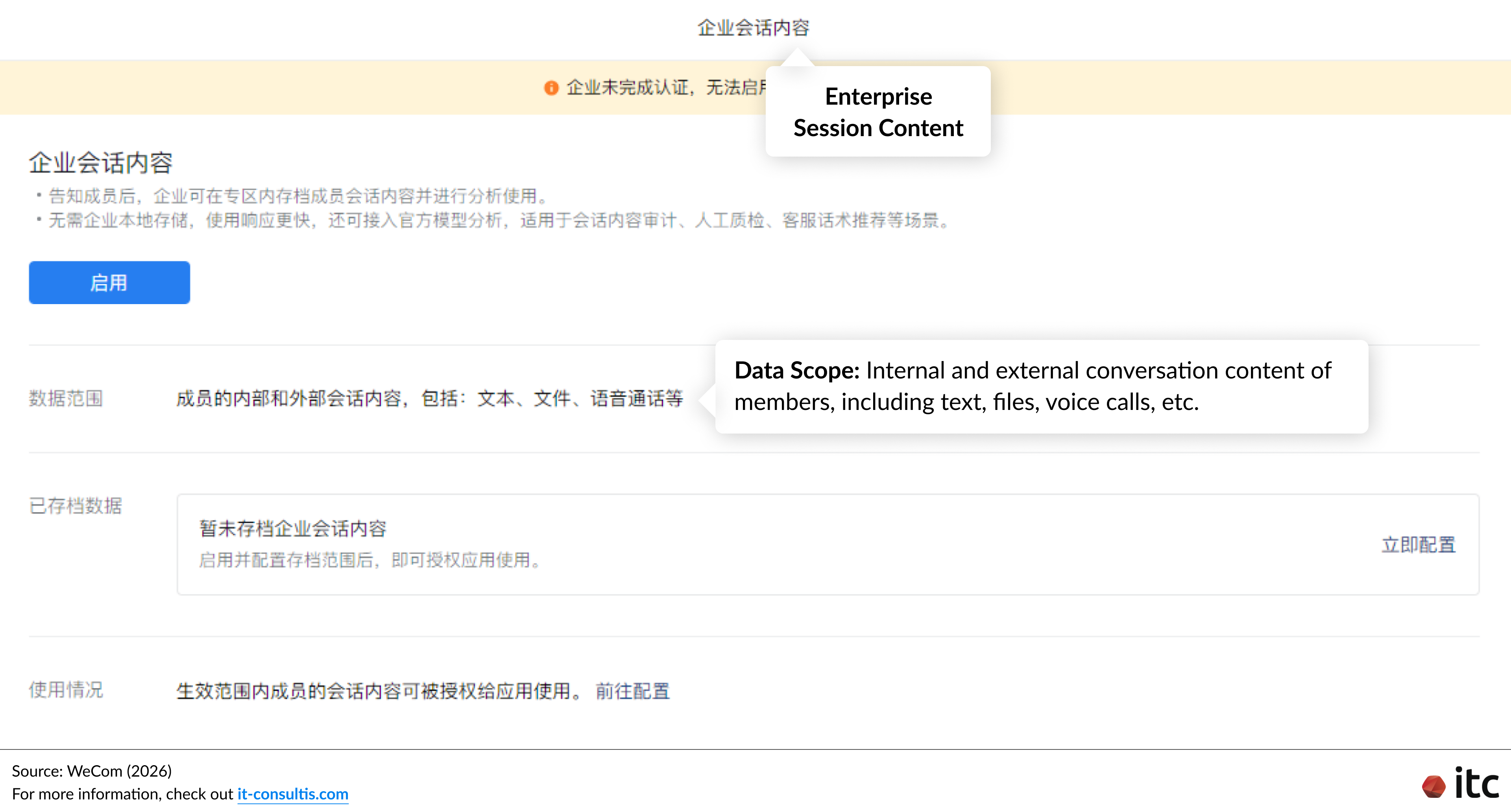
Task: Follow the 前往配置 go-to-configuration link
Action: tap(632, 691)
